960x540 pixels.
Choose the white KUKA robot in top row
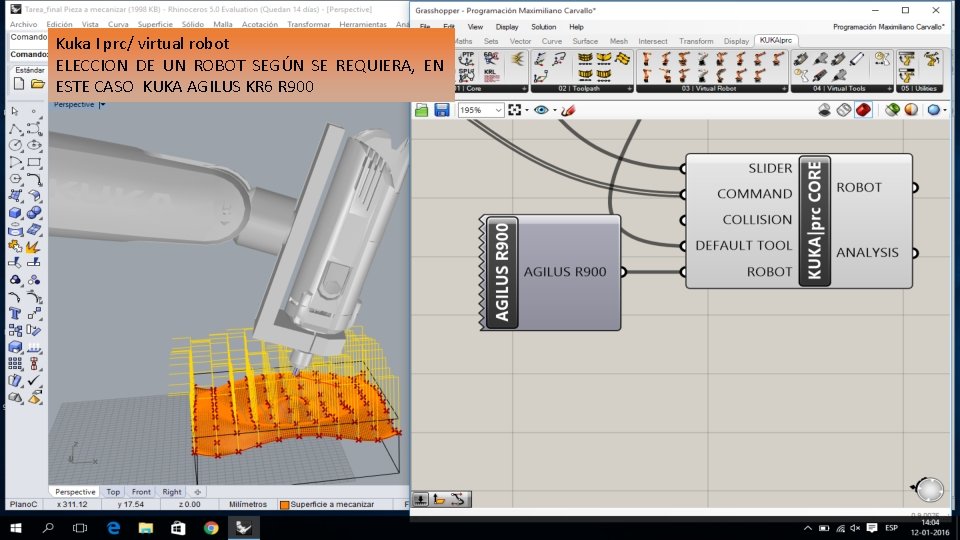tap(703, 59)
